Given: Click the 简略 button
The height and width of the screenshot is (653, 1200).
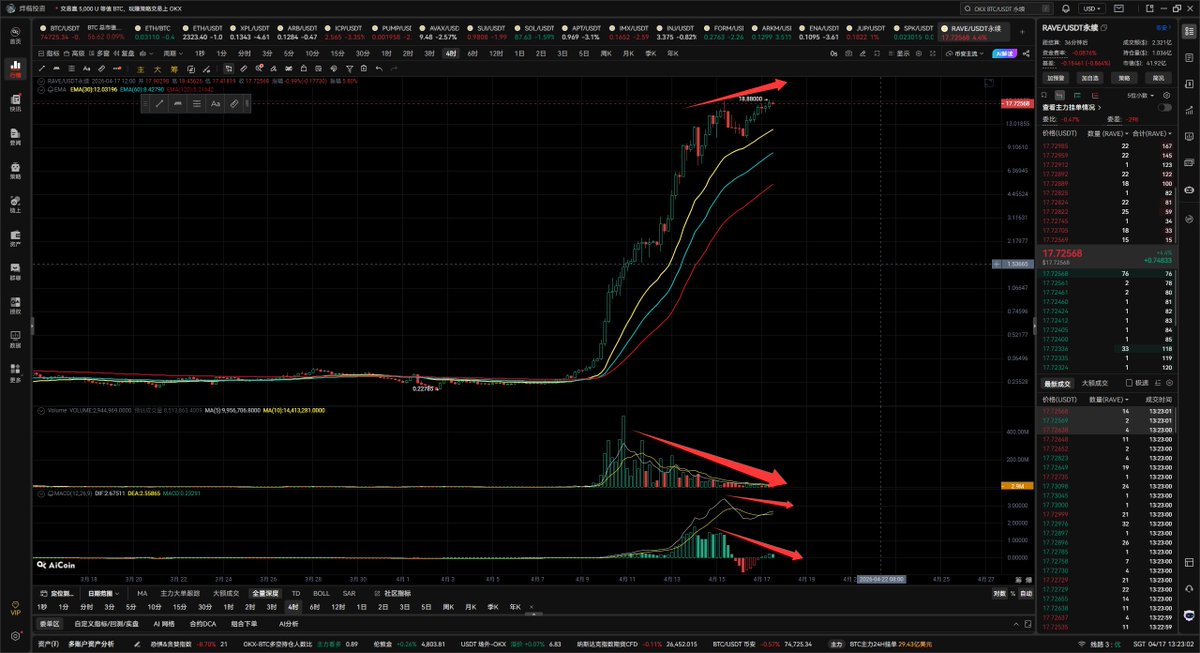Looking at the screenshot, I should pyautogui.click(x=1124, y=78).
